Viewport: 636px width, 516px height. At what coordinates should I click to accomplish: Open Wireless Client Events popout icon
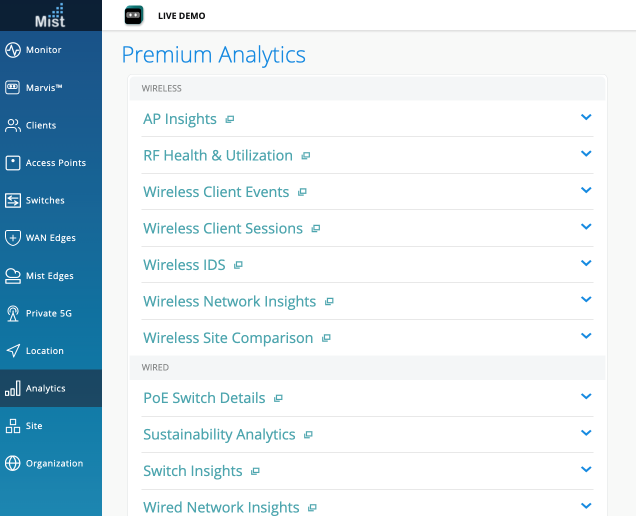[x=302, y=192]
